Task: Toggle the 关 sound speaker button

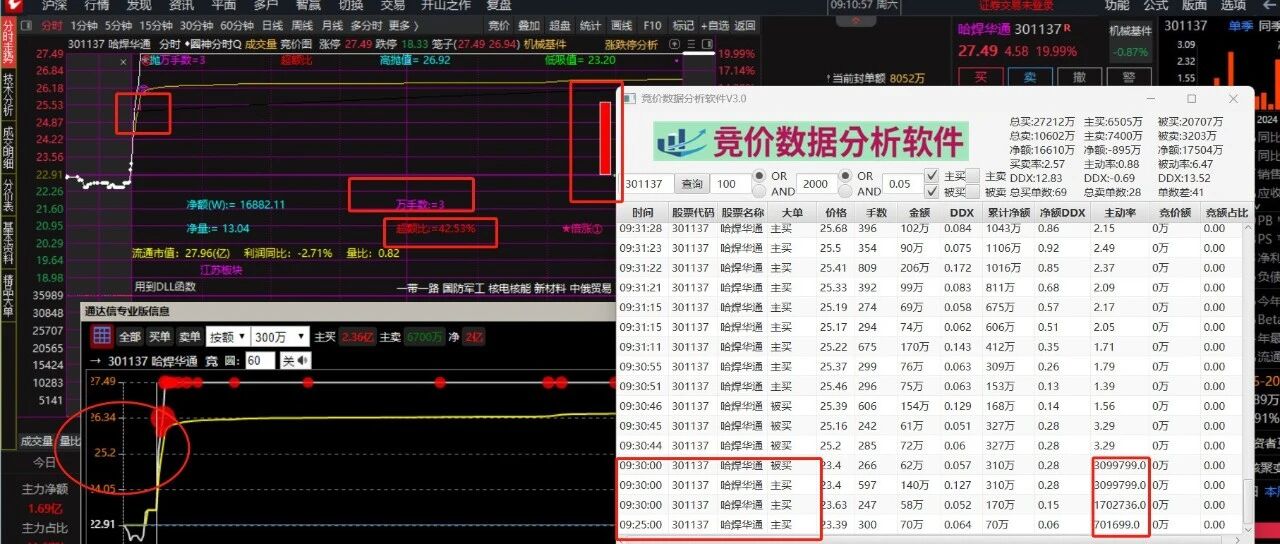Action: (x=294, y=360)
